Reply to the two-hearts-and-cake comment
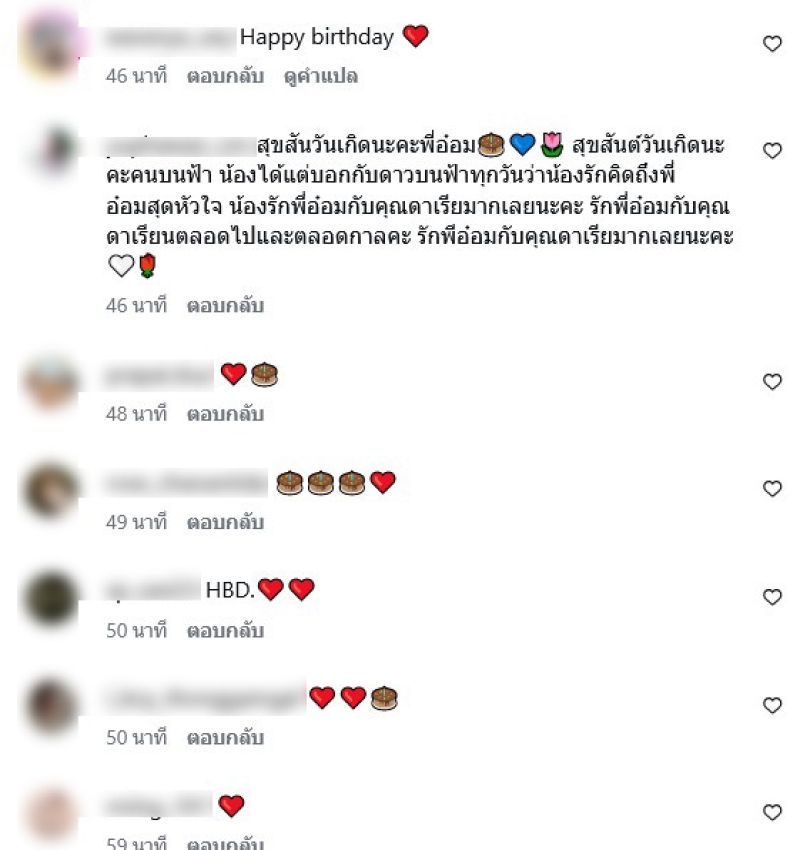Screen dimensions: 800x850 pos(225,738)
